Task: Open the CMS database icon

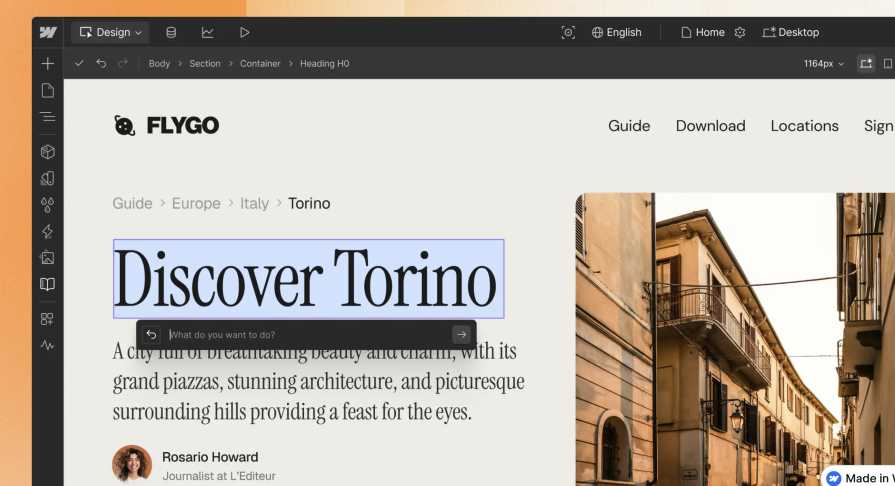Action: [x=171, y=33]
